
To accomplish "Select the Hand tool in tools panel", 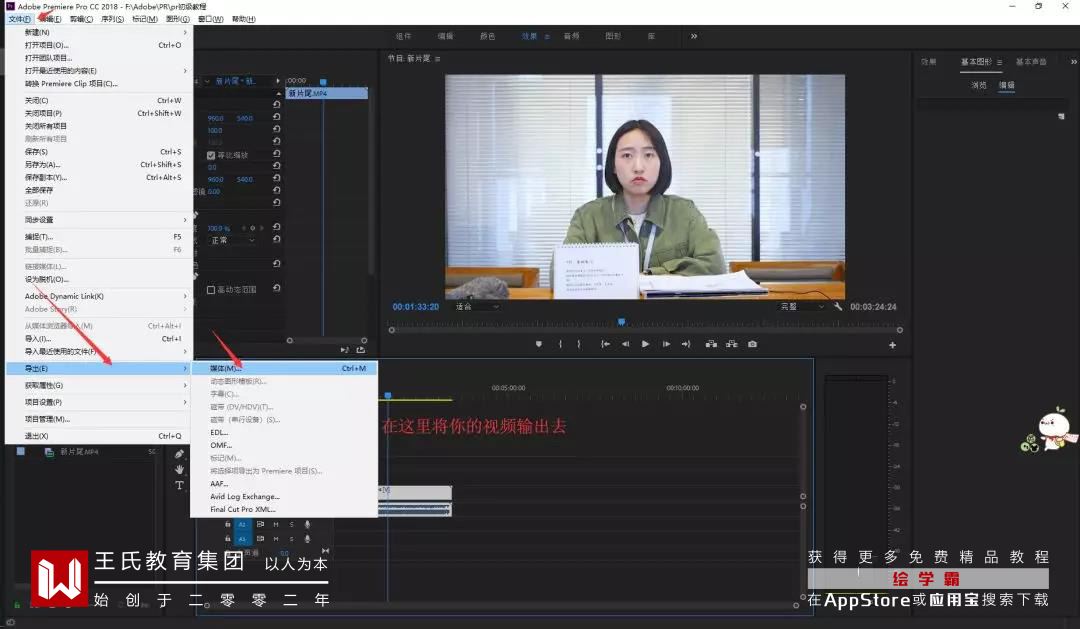I will click(179, 470).
